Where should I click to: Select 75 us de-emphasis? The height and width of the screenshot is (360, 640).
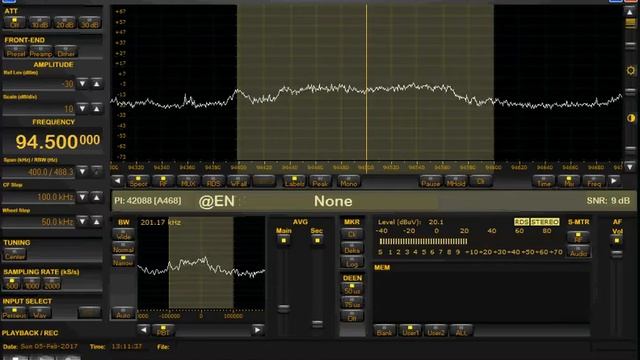point(352,303)
